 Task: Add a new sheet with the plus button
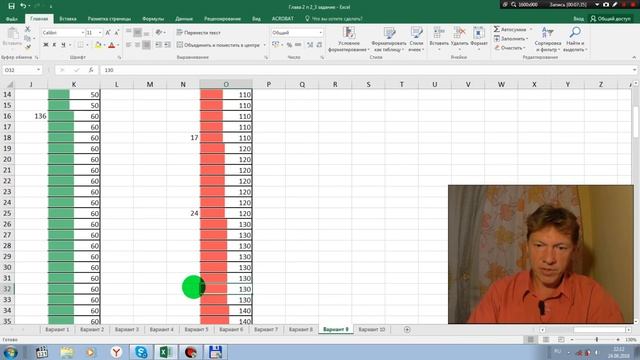click(x=407, y=329)
